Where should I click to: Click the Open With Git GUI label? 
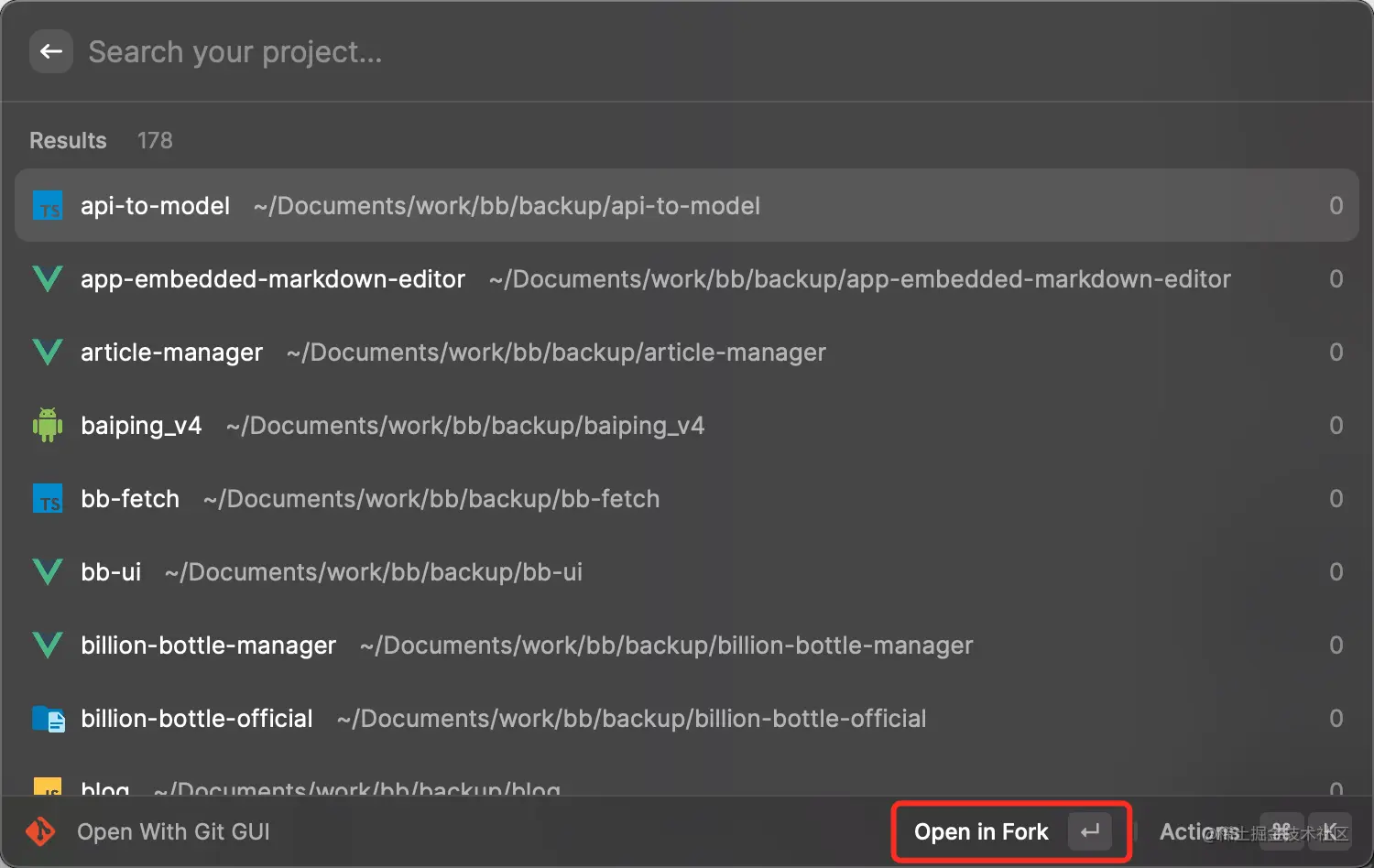(x=173, y=831)
